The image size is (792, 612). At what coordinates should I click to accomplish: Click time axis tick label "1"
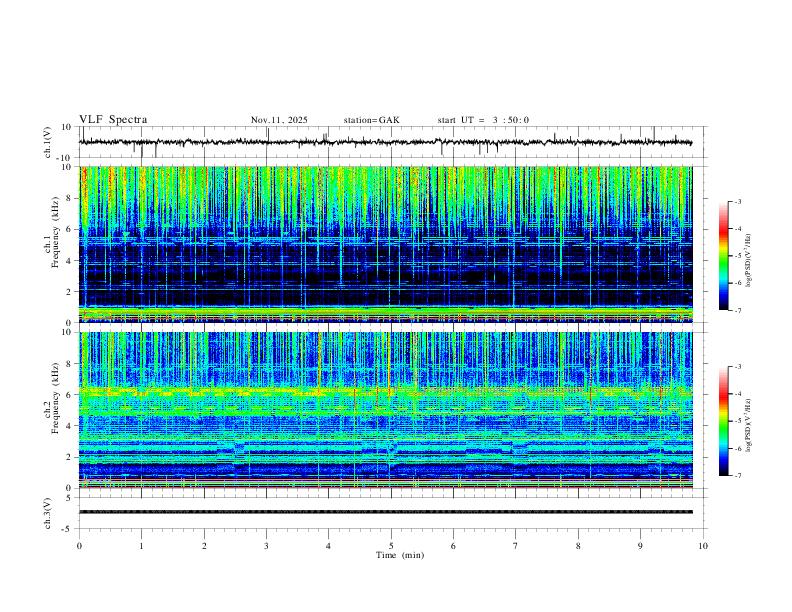(x=141, y=546)
